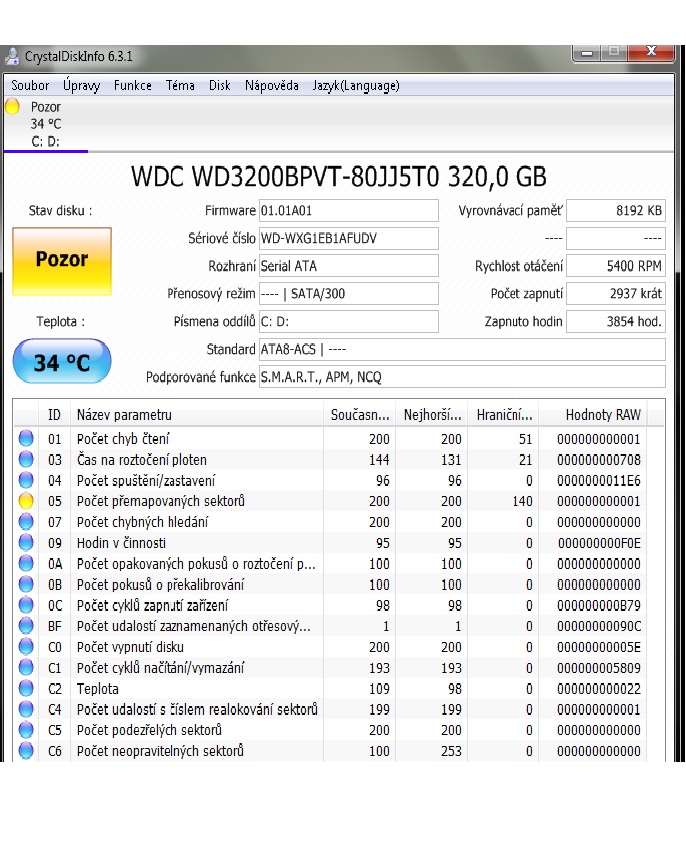
Task: Click status icon for Počet spuštění/zastavení
Action: click(x=26, y=480)
